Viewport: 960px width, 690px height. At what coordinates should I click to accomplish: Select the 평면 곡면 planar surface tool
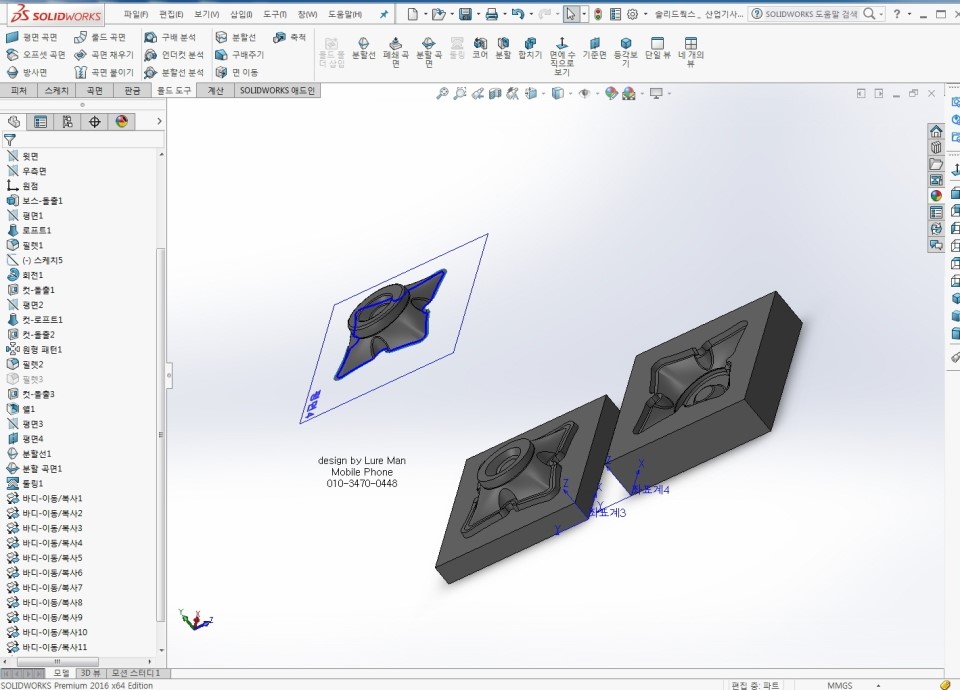32,38
